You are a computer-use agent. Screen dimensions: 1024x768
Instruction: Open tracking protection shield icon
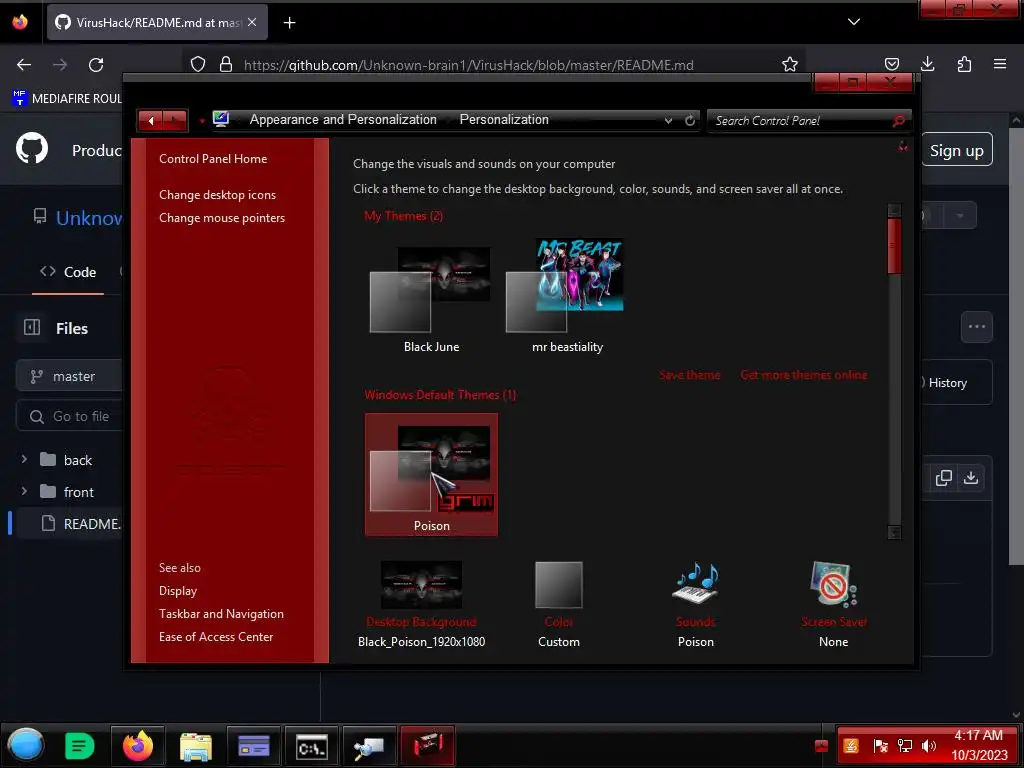click(198, 64)
